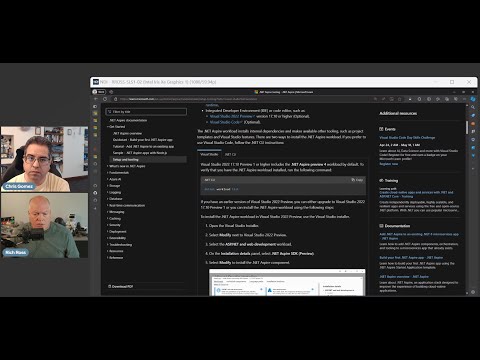This screenshot has height=360, width=480.
Task: Open Quickstart Build your first .NET Aspire app
Action: [143, 140]
